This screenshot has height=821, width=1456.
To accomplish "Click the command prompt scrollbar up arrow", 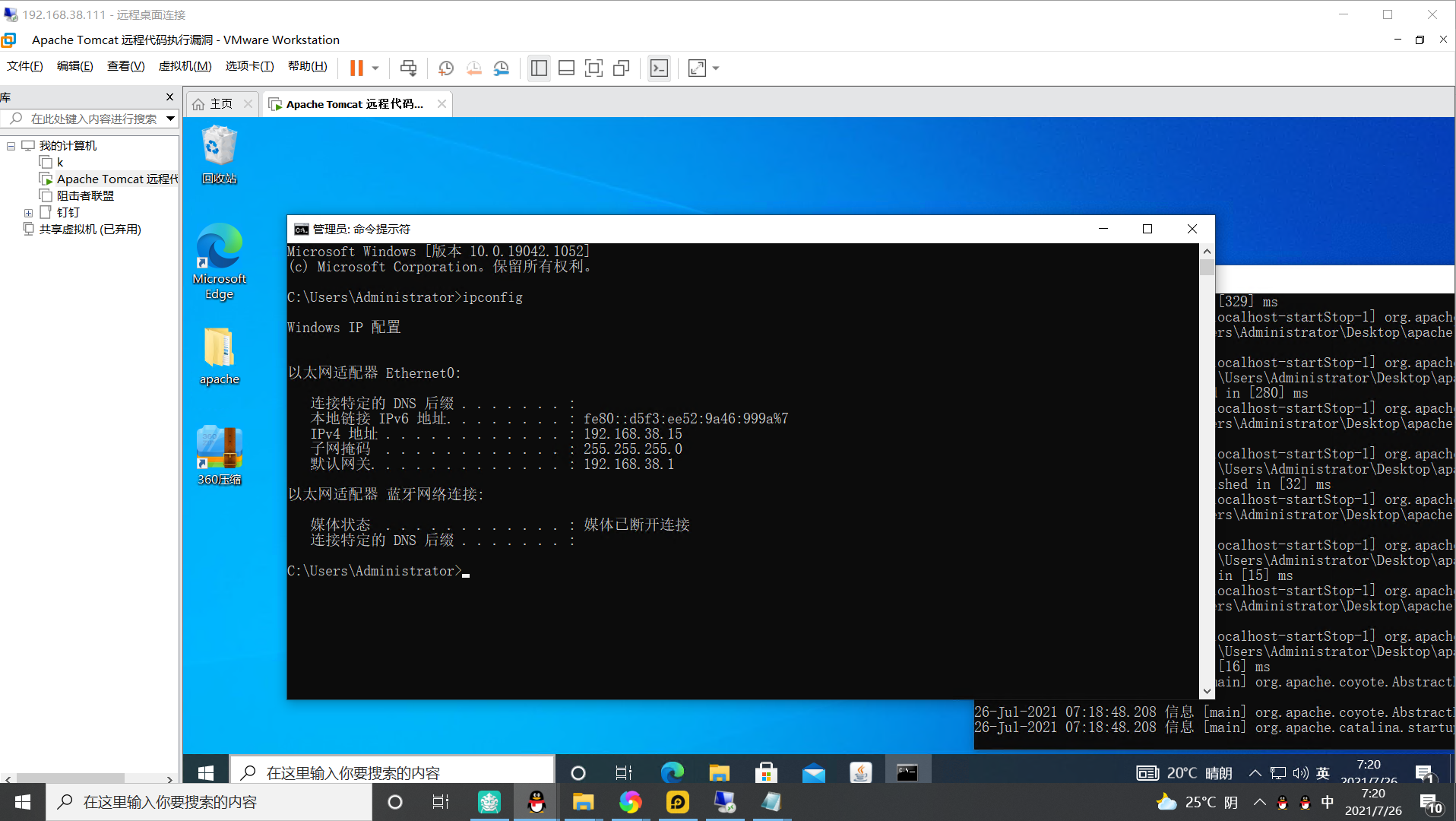I will click(x=1208, y=251).
